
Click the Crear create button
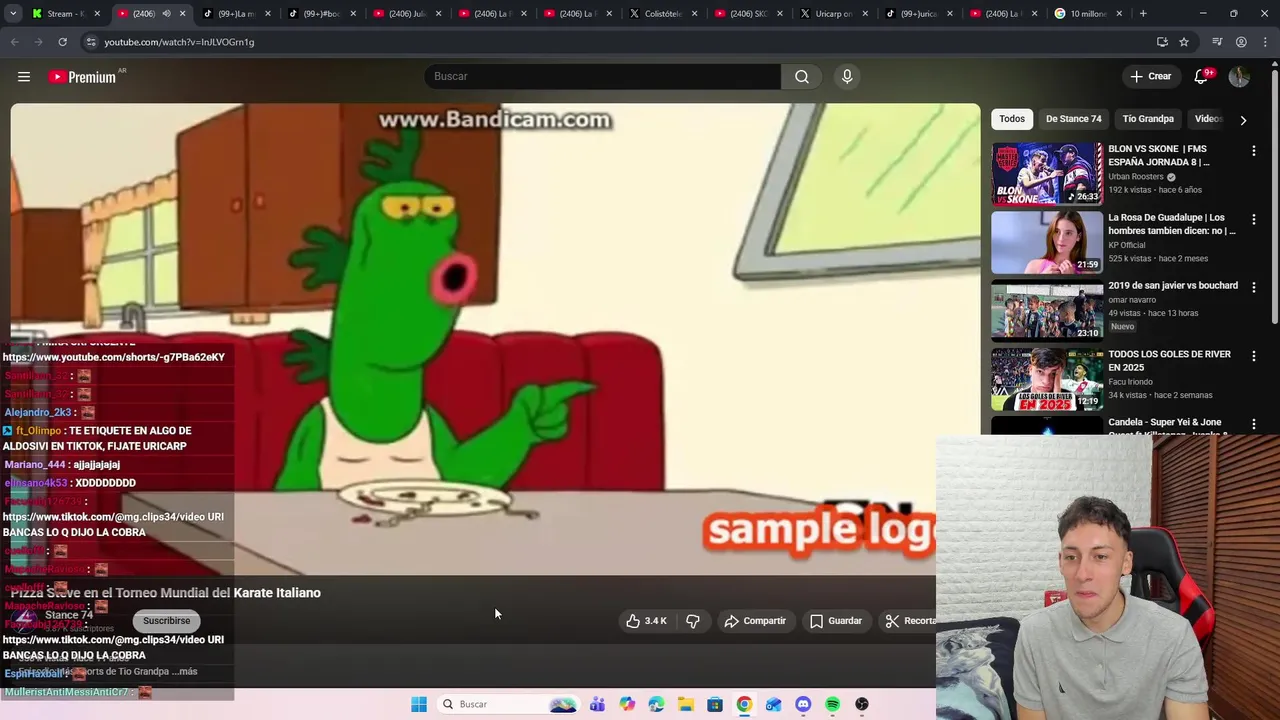click(x=1150, y=77)
